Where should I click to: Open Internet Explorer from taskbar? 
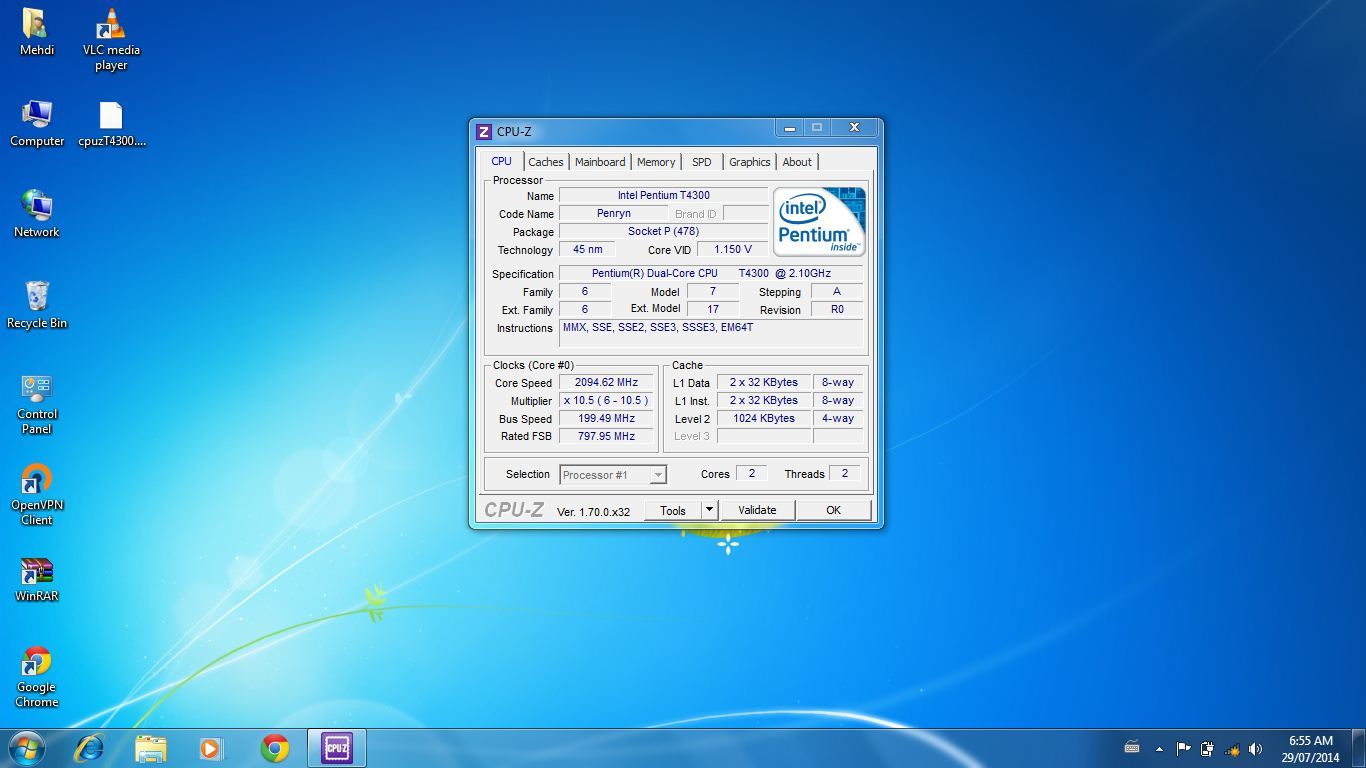click(89, 748)
